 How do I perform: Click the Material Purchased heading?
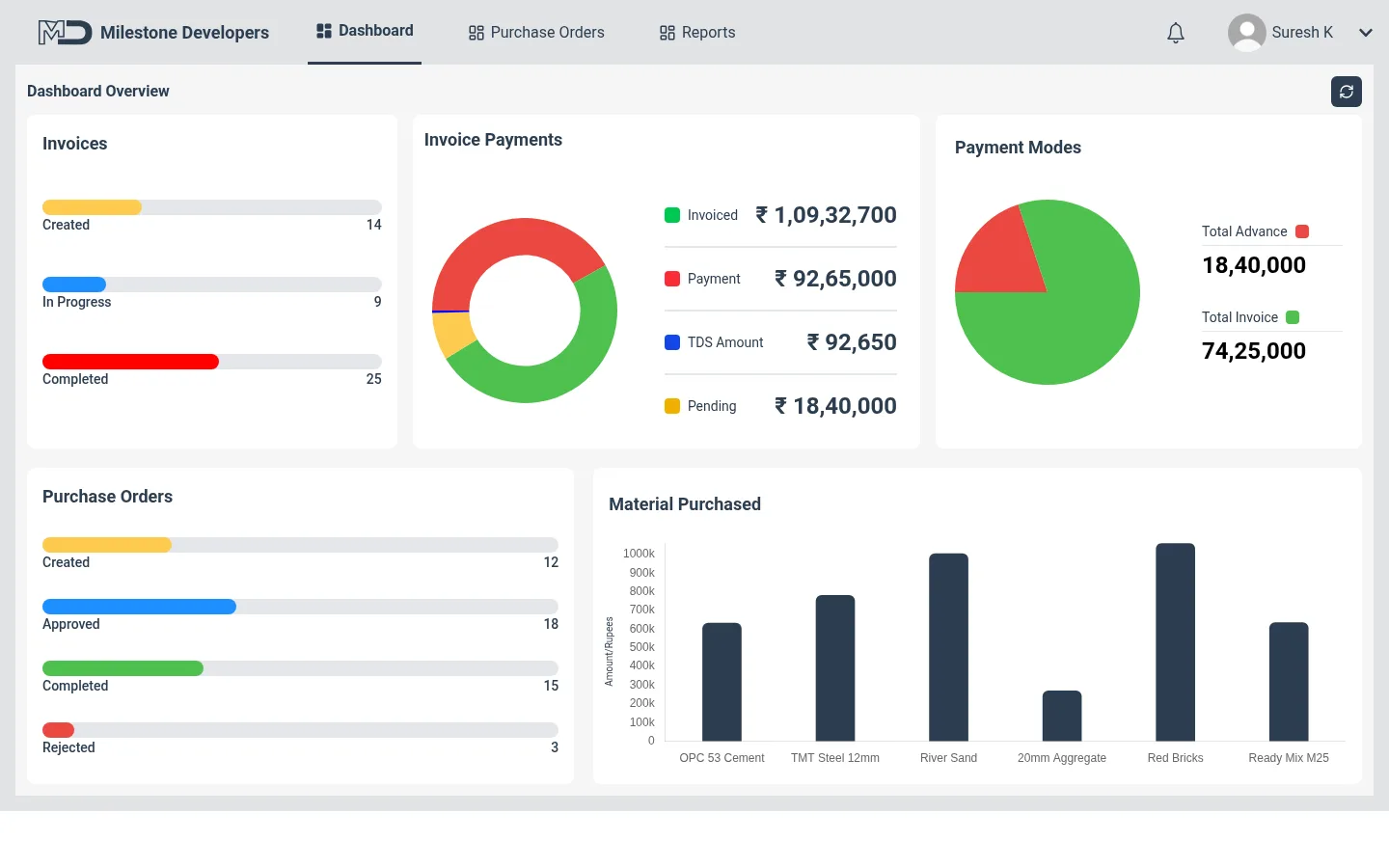point(685,504)
